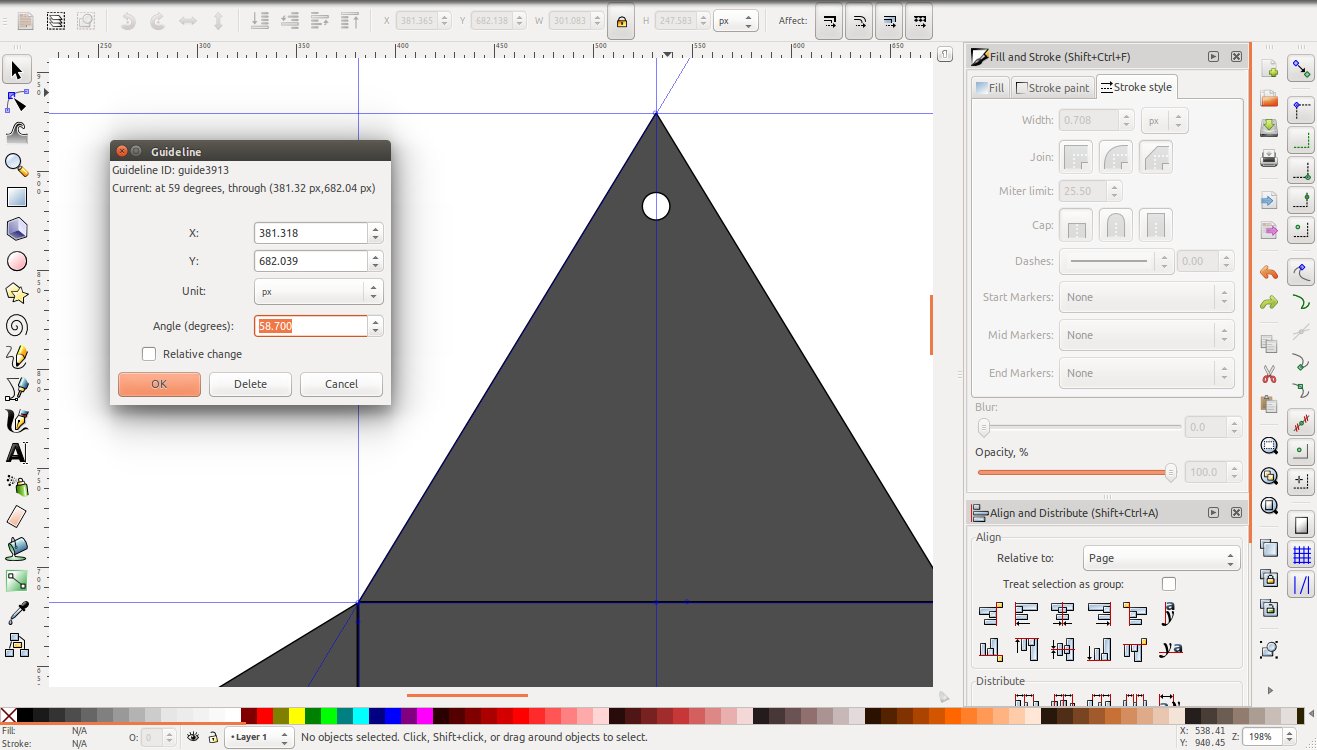Select the Paint bucket tool

[16, 548]
